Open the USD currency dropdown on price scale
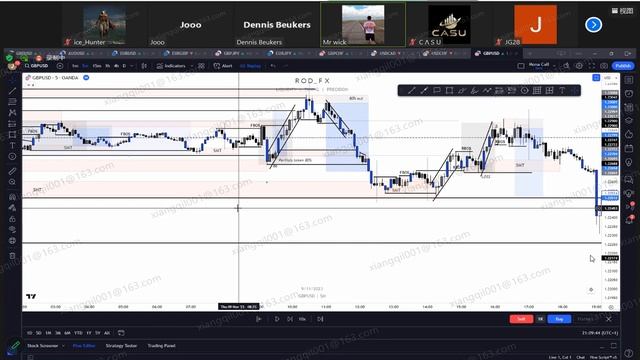 609,78
